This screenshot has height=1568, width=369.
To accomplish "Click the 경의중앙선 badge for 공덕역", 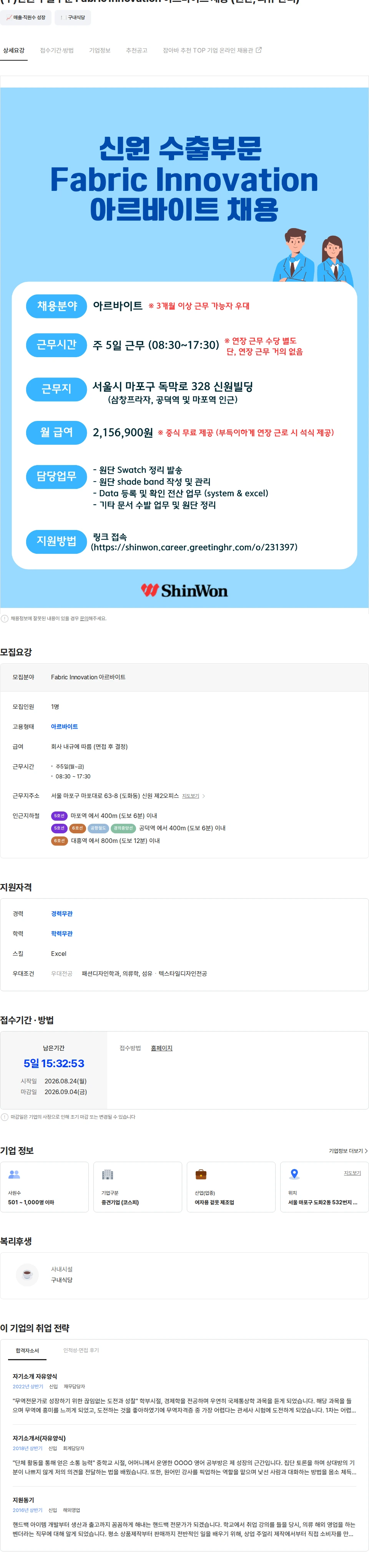I will click(124, 828).
